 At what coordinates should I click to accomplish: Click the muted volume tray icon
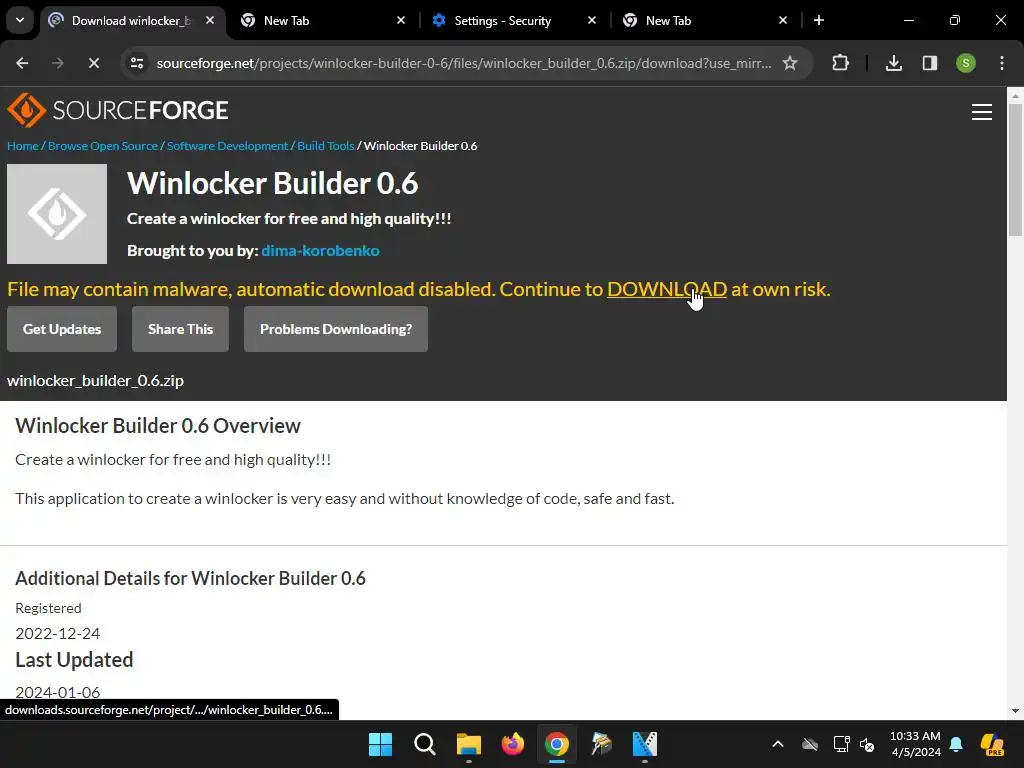click(867, 744)
